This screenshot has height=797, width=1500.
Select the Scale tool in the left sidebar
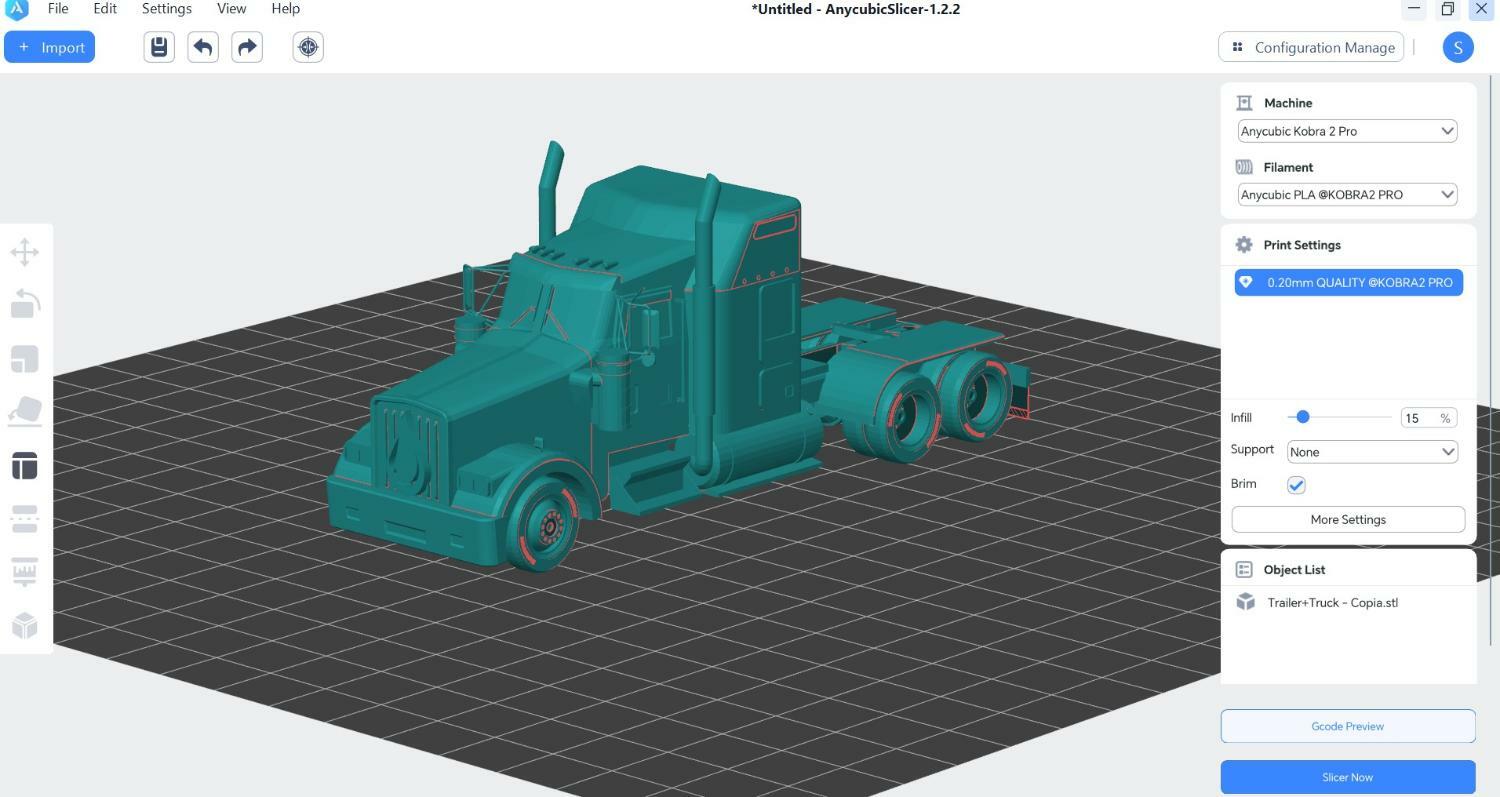pos(25,358)
